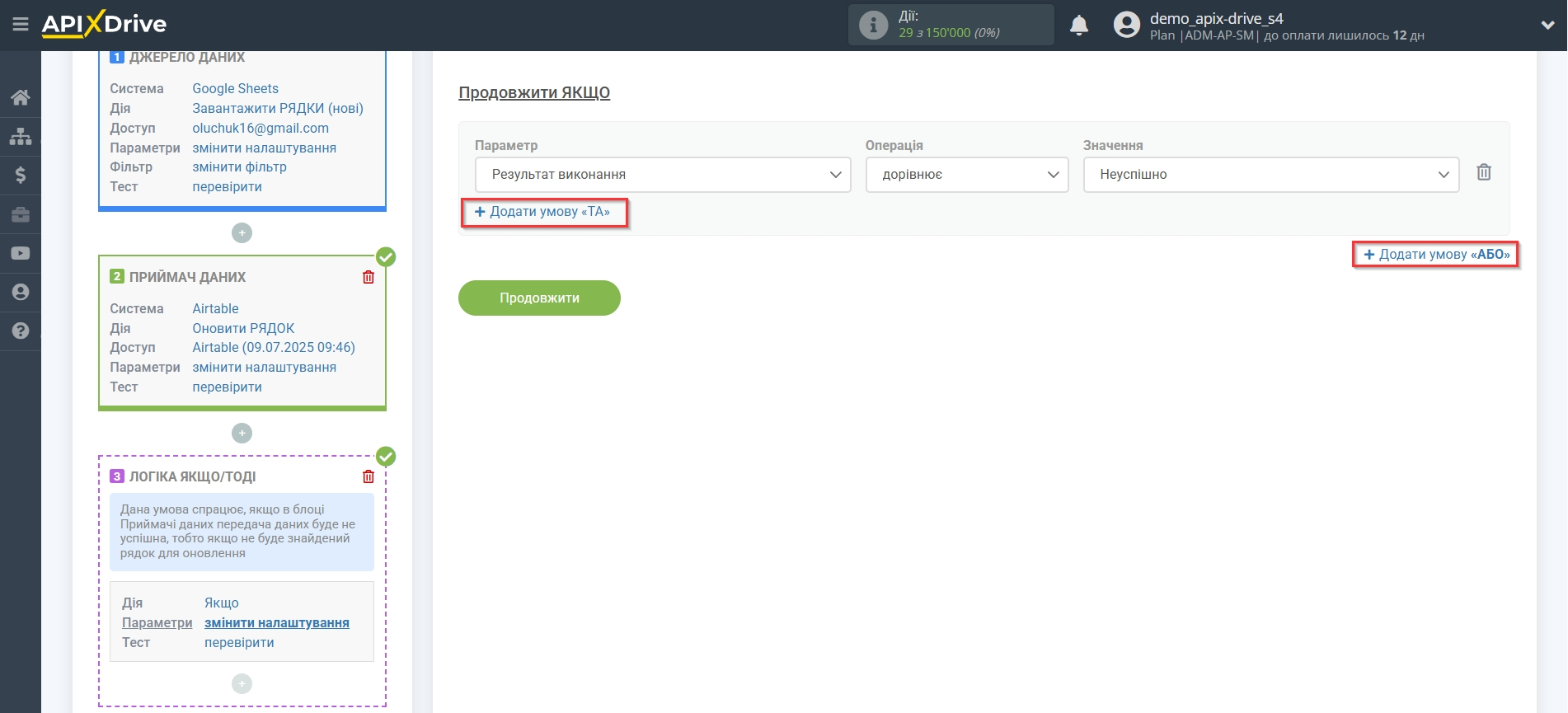Image resolution: width=1568 pixels, height=713 pixels.
Task: Open 'Airtable (09.07.2025 09:46)' access link
Action: (274, 347)
